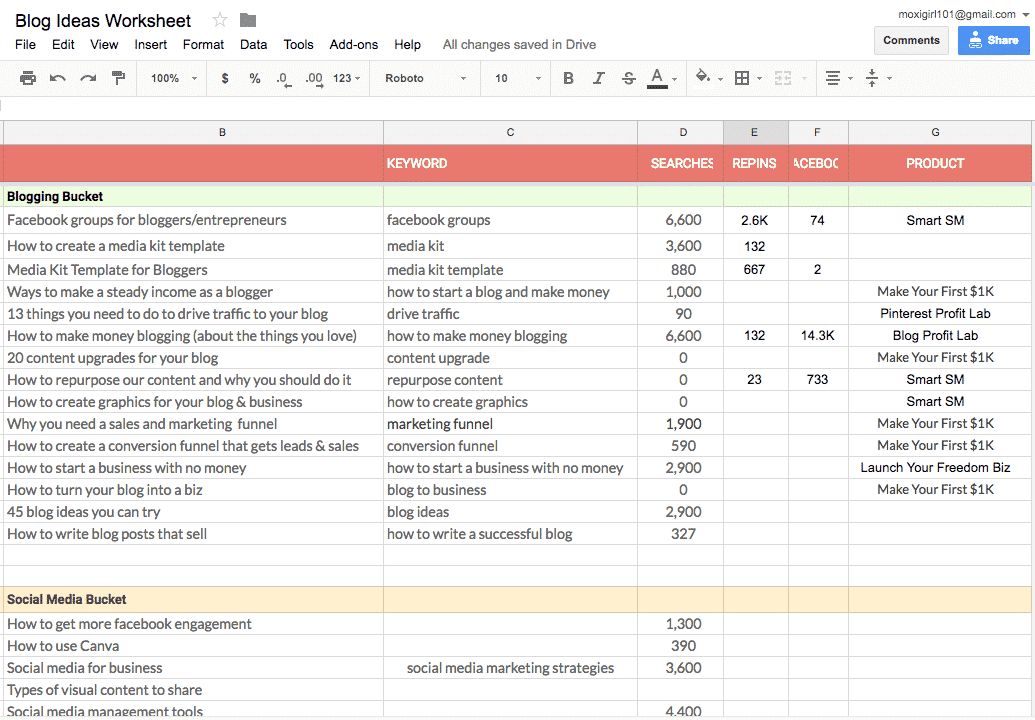Open the move to folder icon

pyautogui.click(x=248, y=20)
